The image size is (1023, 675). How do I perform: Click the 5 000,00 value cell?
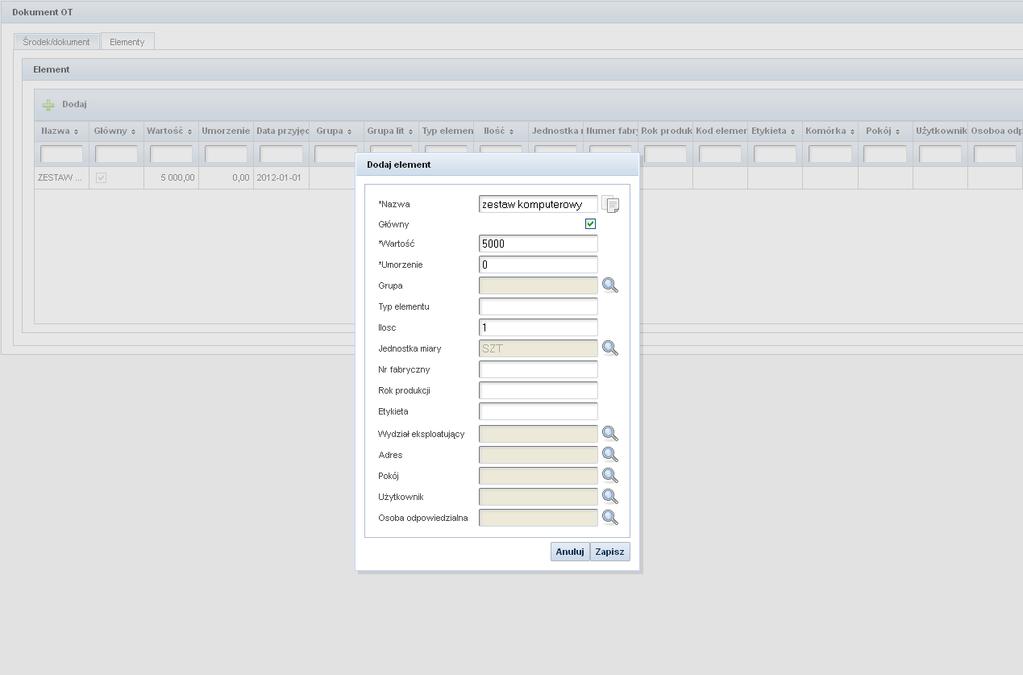tap(171, 177)
